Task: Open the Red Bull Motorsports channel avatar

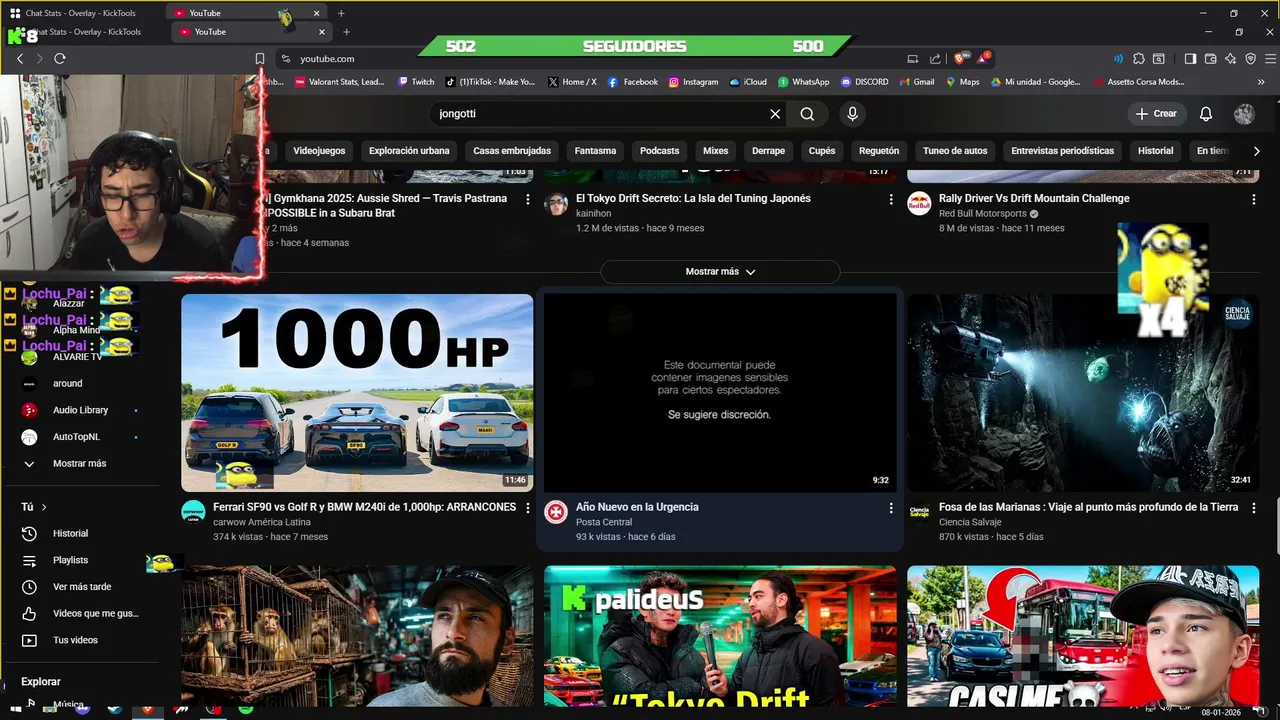Action: pos(919,204)
